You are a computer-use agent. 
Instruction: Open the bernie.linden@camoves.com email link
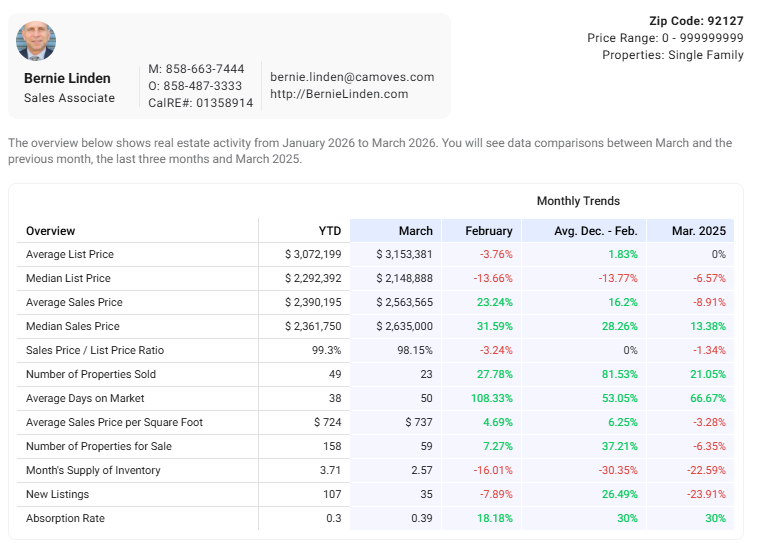352,77
